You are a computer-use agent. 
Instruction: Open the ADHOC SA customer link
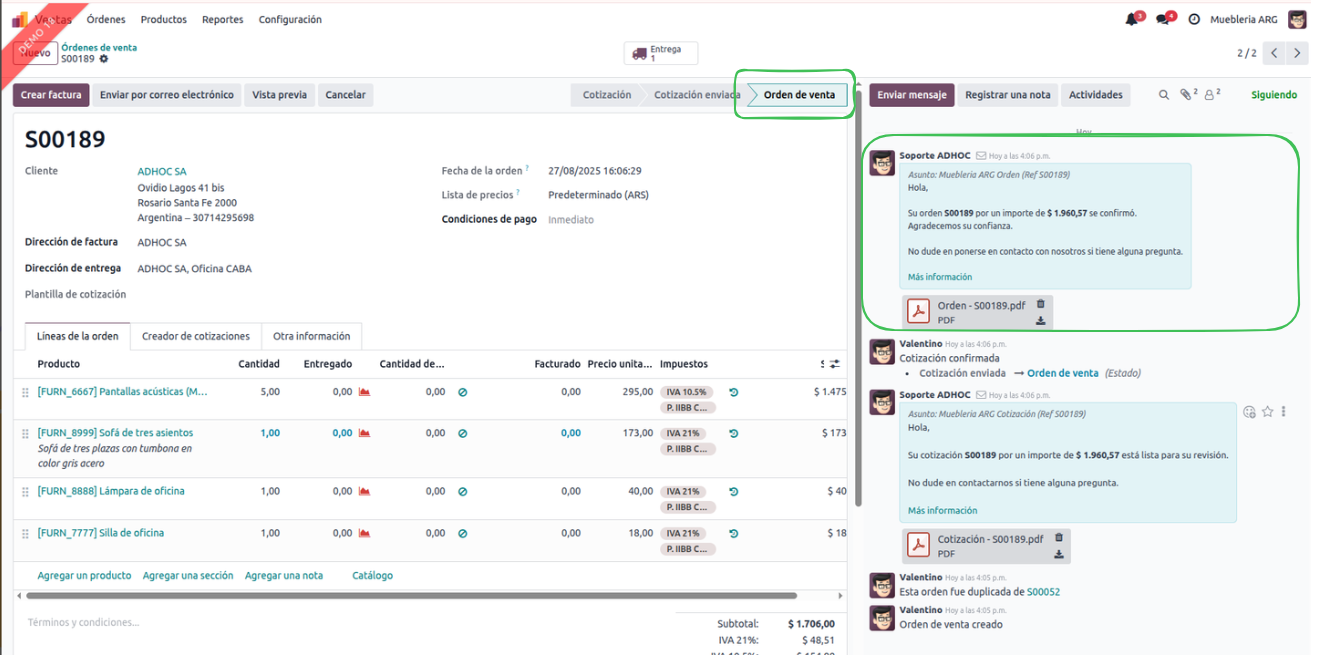pos(161,171)
